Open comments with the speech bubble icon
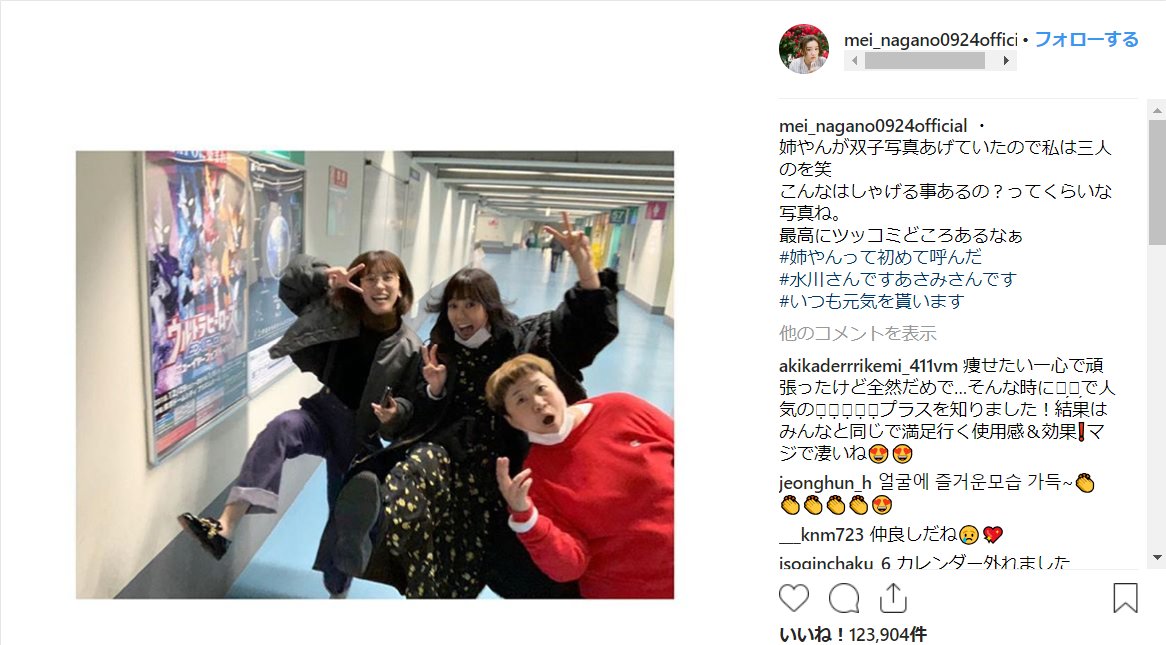The width and height of the screenshot is (1166, 645). (x=844, y=598)
